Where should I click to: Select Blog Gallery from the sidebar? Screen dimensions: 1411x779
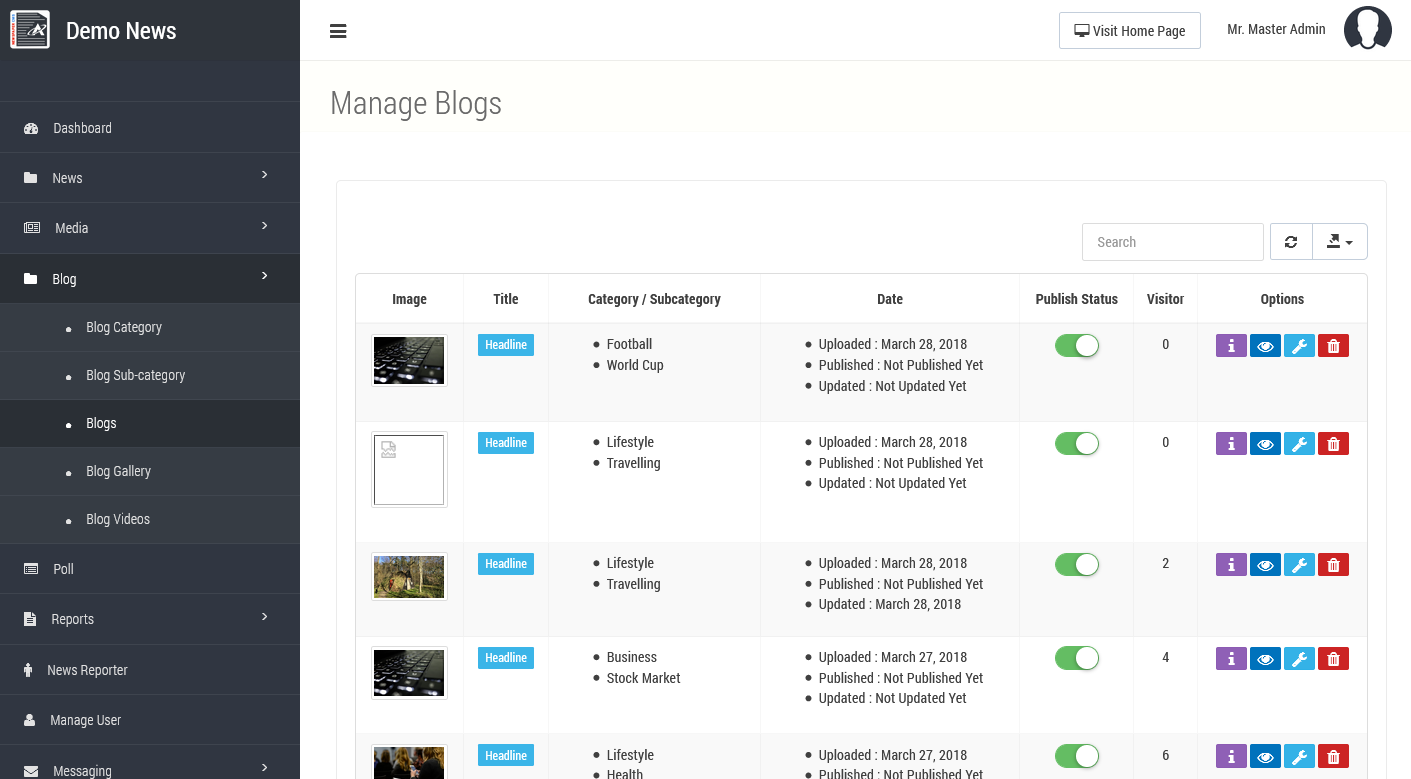[x=118, y=471]
